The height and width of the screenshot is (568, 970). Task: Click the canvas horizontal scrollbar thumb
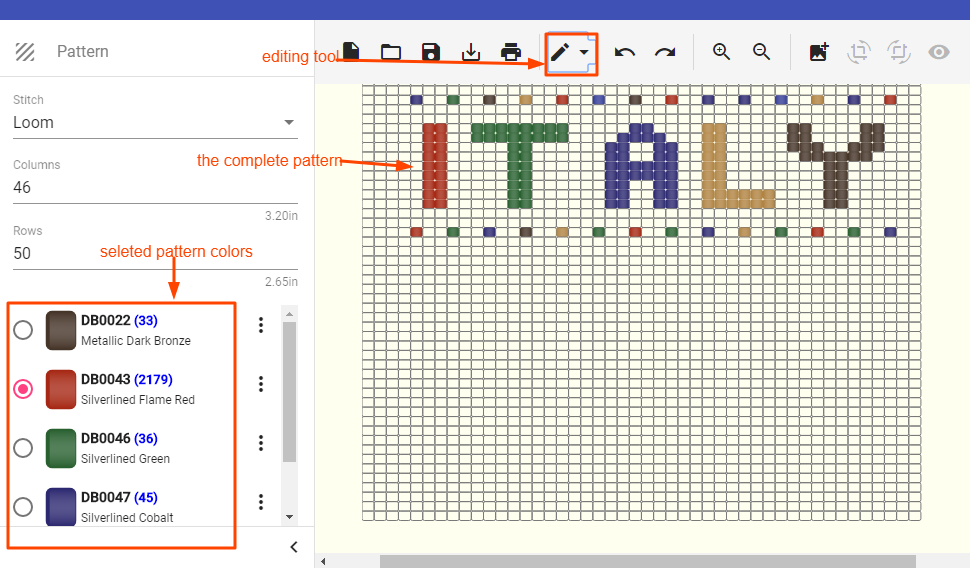coord(647,561)
